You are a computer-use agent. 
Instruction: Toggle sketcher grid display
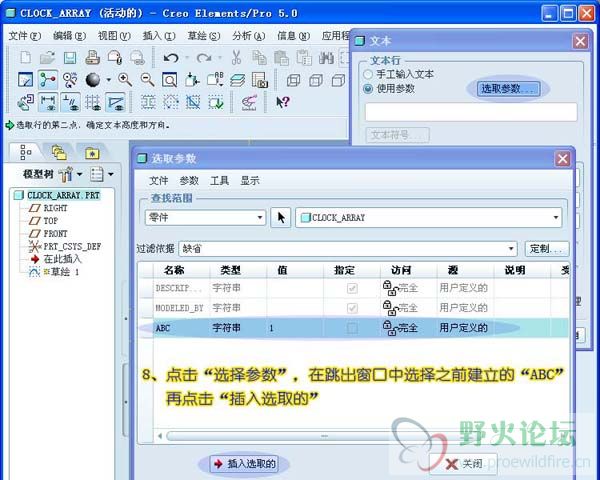click(x=93, y=102)
